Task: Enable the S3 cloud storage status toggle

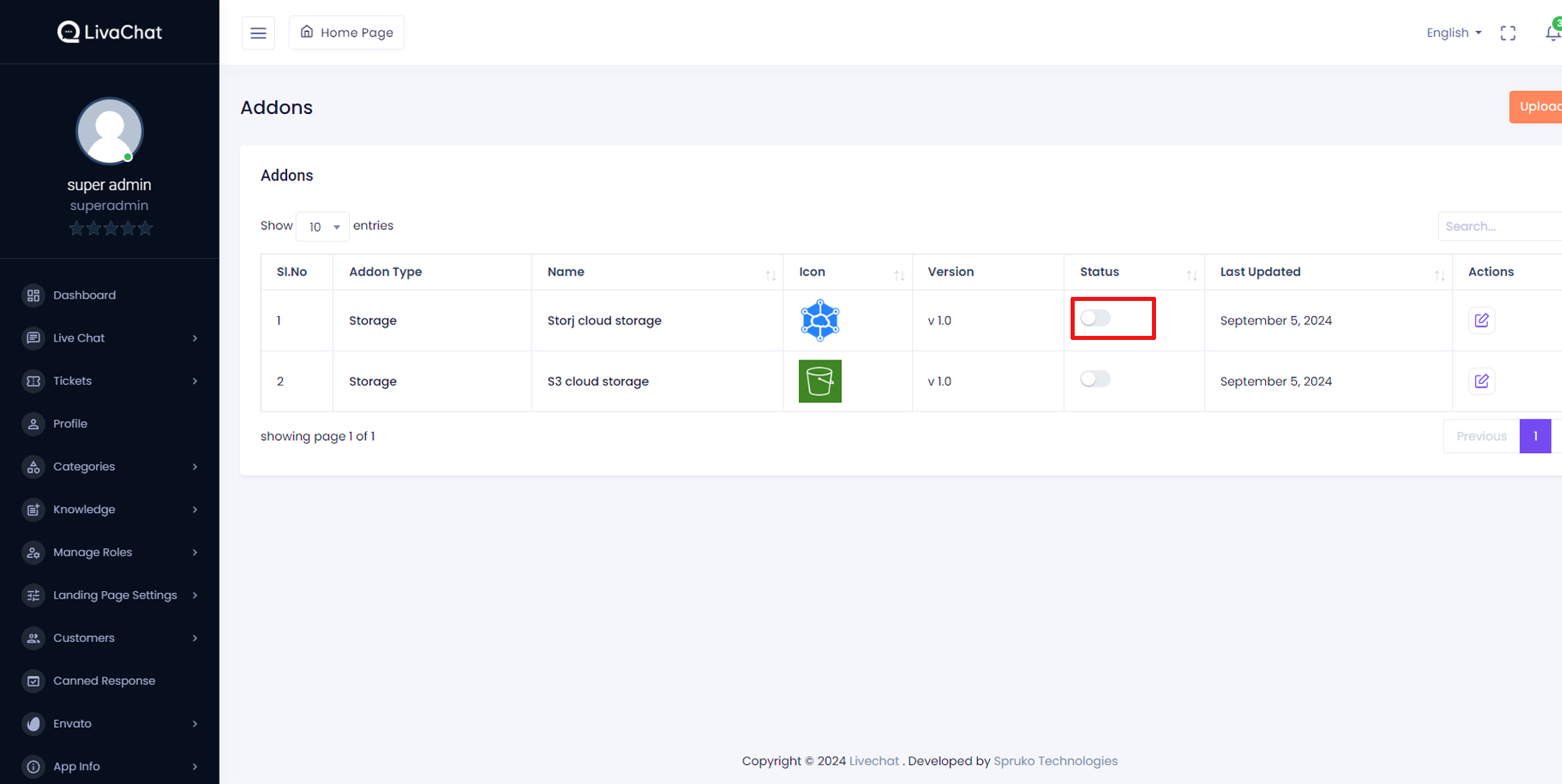Action: pyautogui.click(x=1095, y=379)
